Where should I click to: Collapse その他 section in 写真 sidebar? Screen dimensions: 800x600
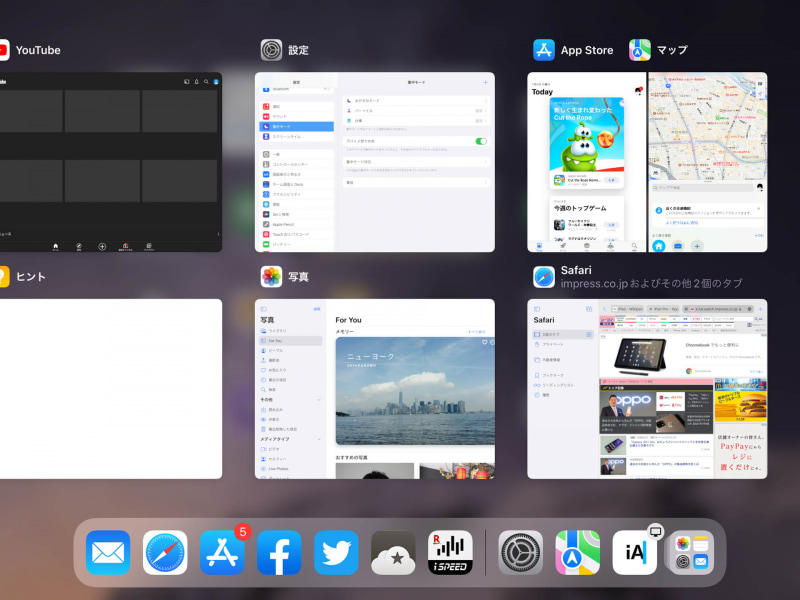(319, 400)
